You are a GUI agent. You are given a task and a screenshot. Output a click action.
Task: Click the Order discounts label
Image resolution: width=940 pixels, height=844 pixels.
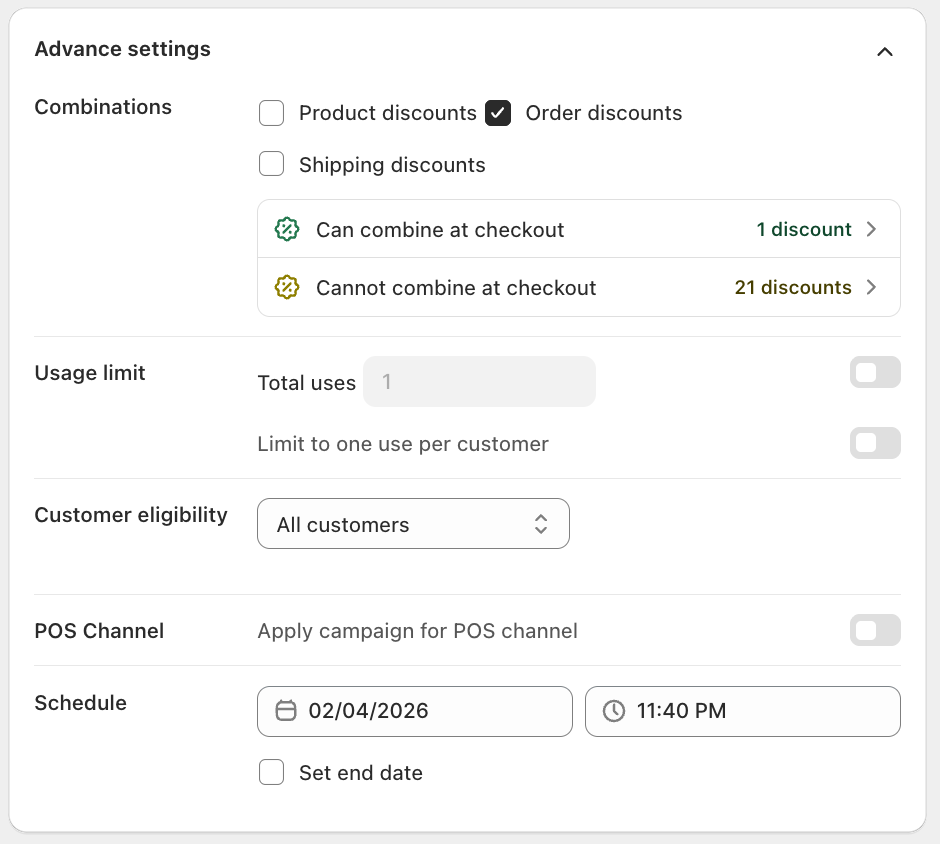[604, 113]
